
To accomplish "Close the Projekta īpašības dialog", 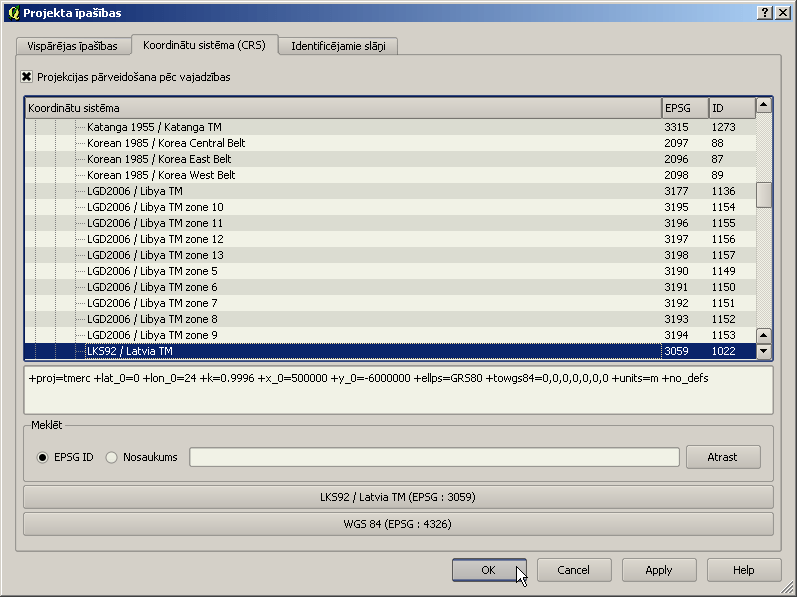I will click(783, 13).
